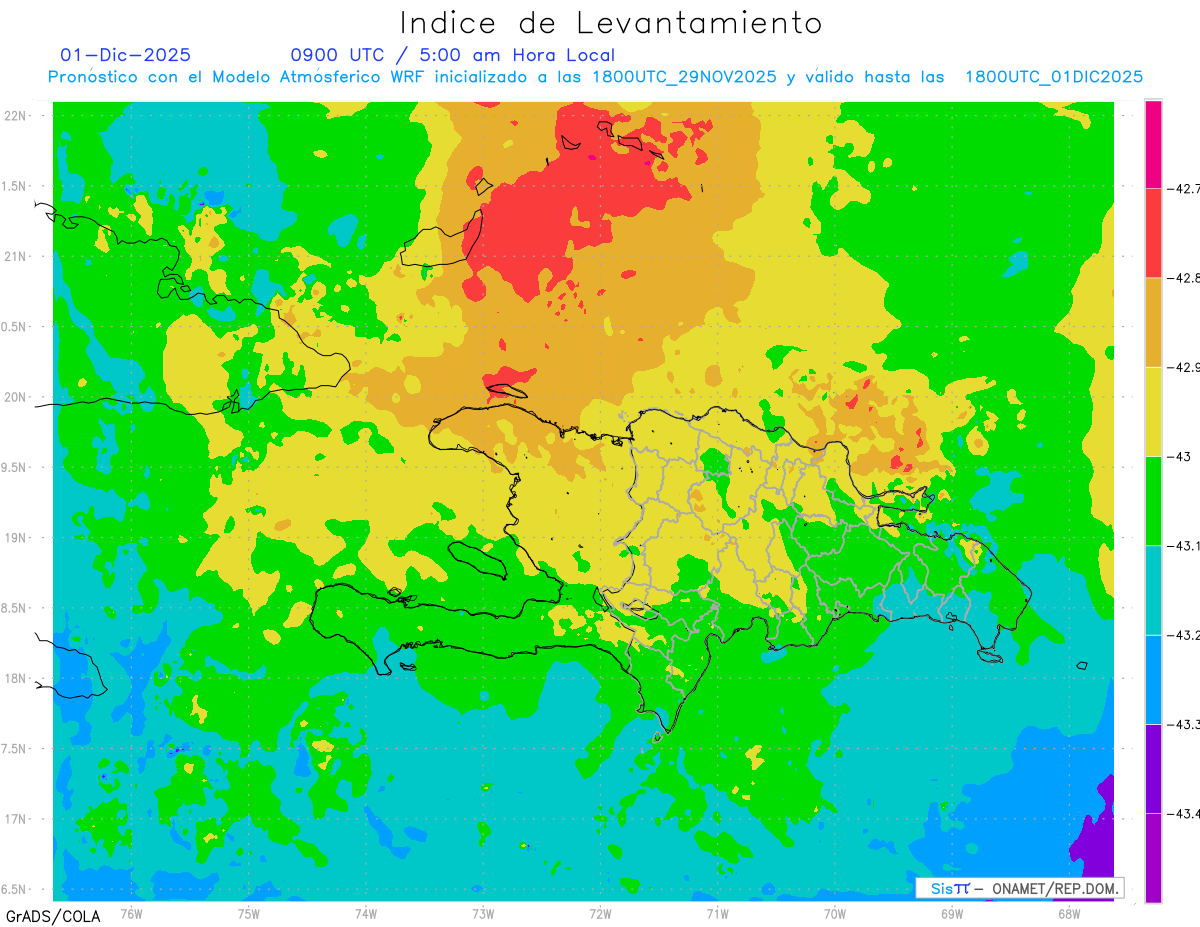Click the legend value "-43.1"
The image size is (1200, 927).
click(x=1184, y=546)
